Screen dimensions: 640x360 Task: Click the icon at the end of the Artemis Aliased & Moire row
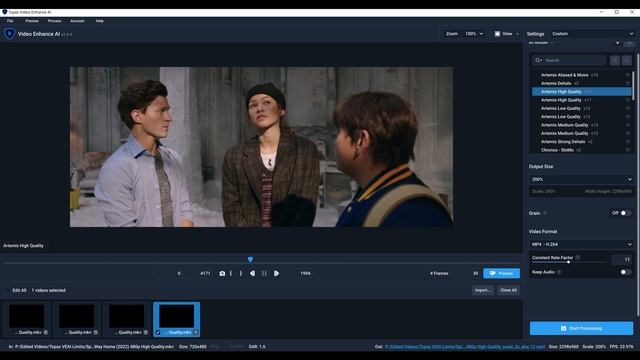click(x=627, y=75)
